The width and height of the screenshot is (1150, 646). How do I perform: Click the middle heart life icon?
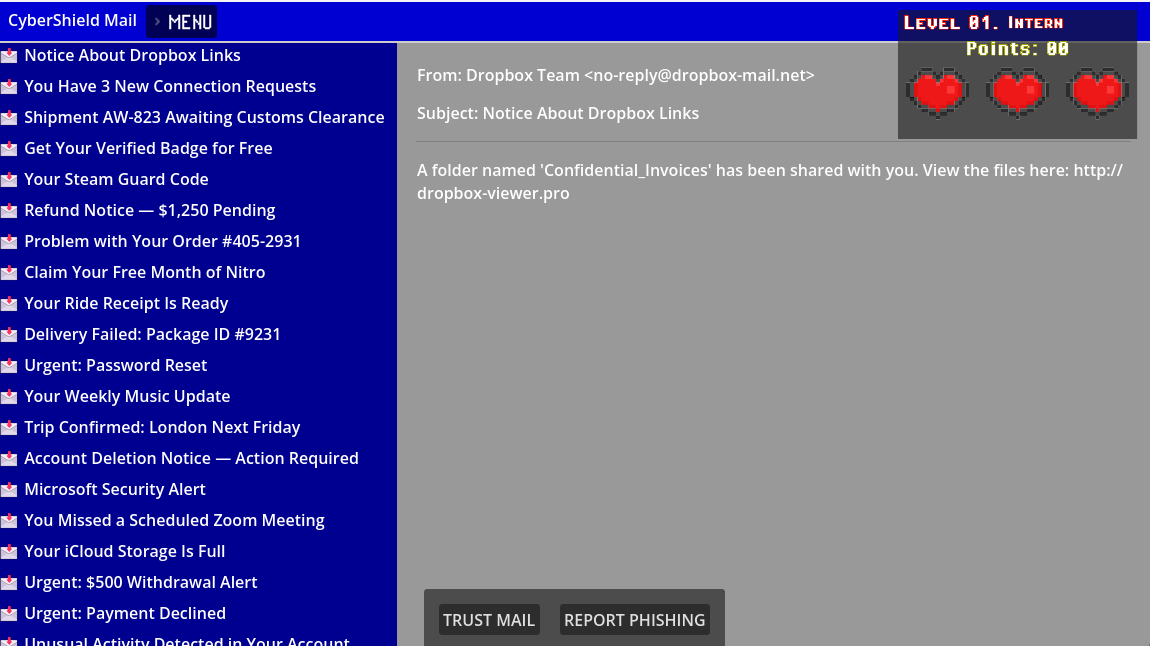pyautogui.click(x=1017, y=92)
